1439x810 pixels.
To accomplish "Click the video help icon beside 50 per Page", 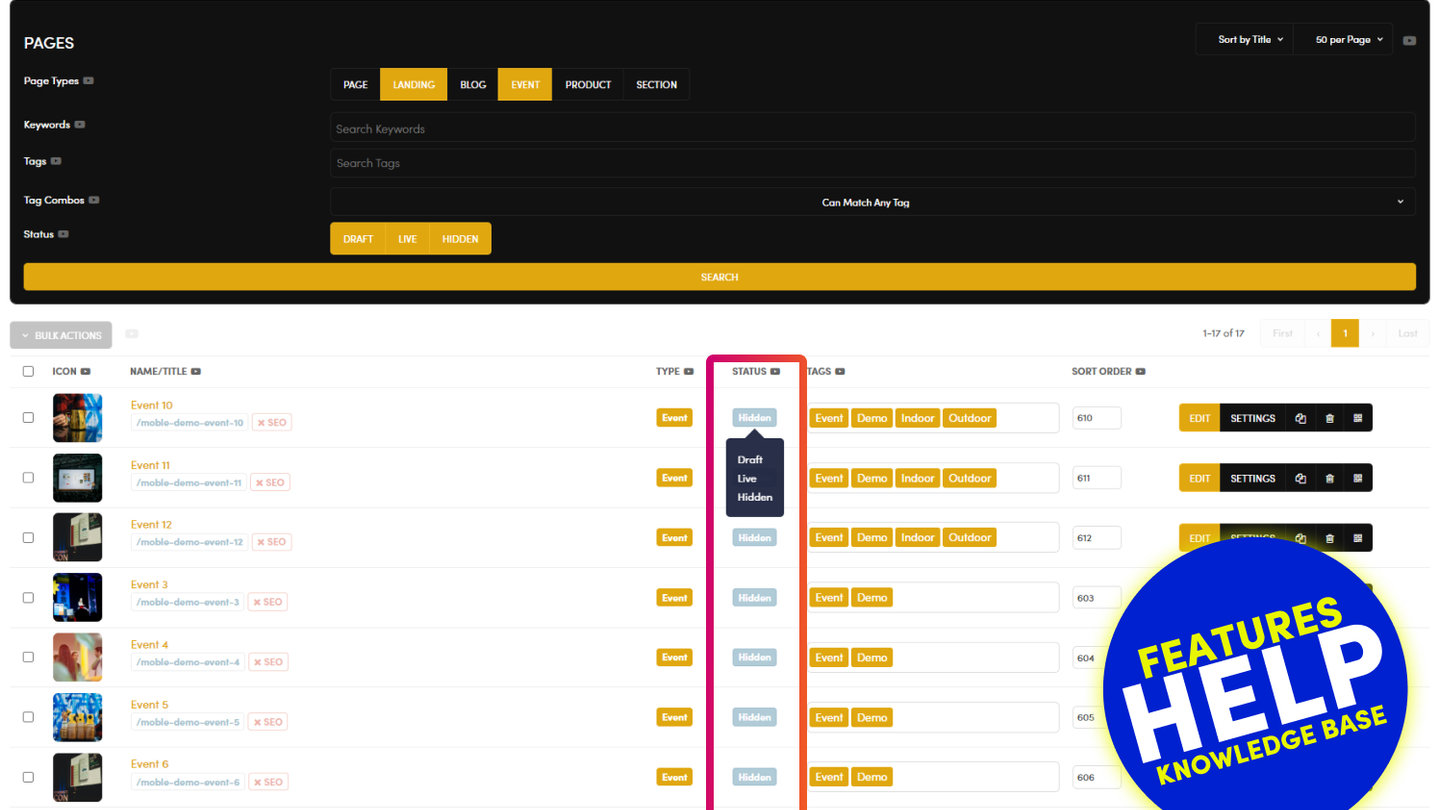I will click(x=1409, y=40).
